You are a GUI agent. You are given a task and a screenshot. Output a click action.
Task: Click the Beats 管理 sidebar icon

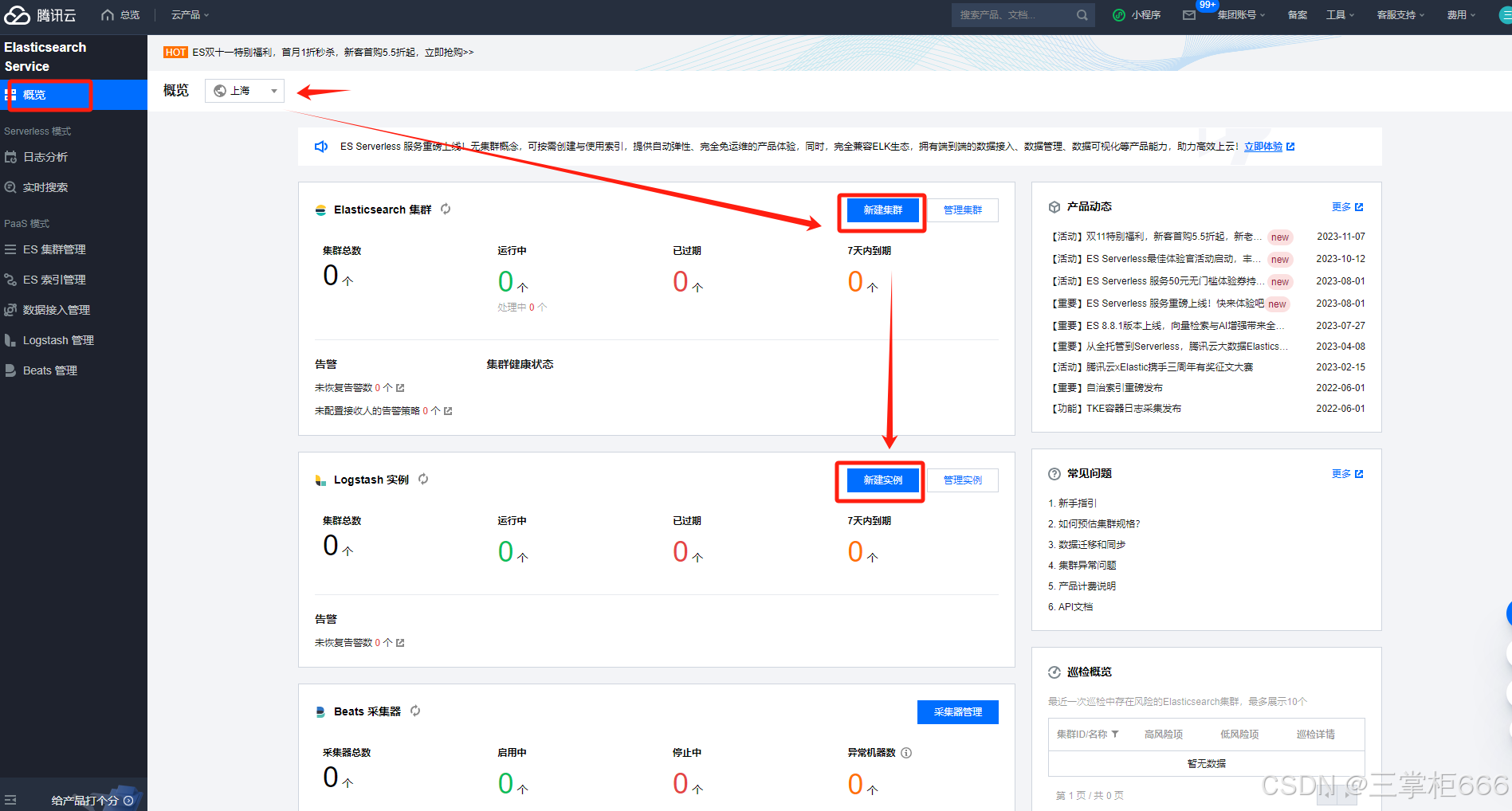pos(10,370)
